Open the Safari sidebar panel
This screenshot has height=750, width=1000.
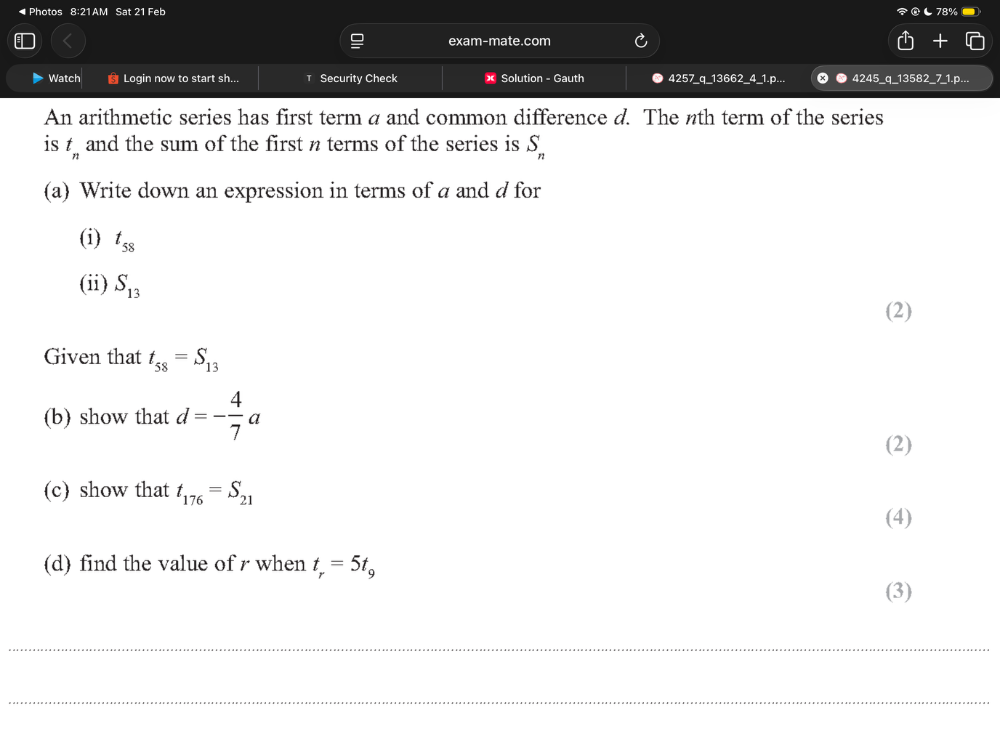[22, 40]
